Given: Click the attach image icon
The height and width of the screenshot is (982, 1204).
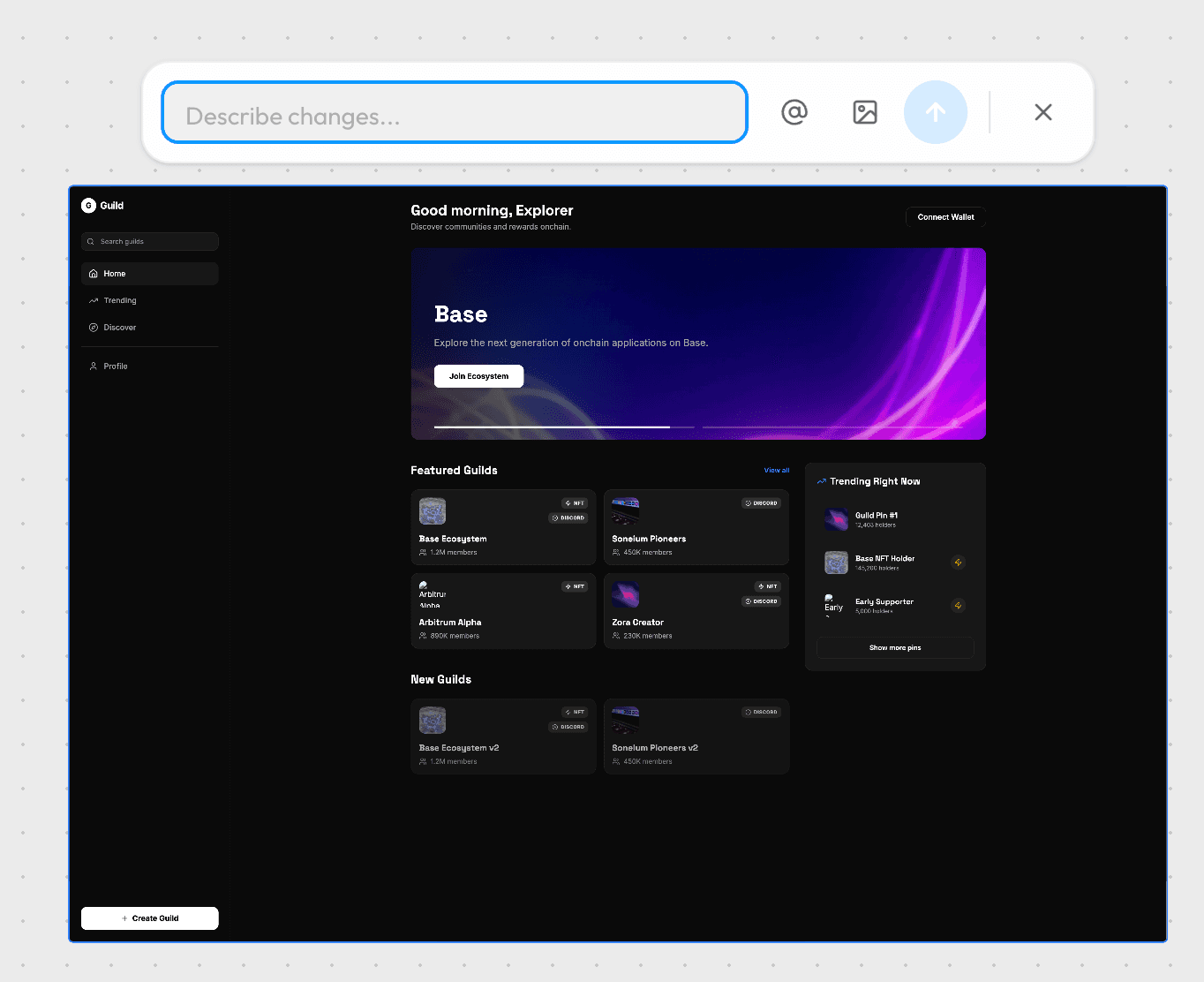Looking at the screenshot, I should pyautogui.click(x=865, y=112).
